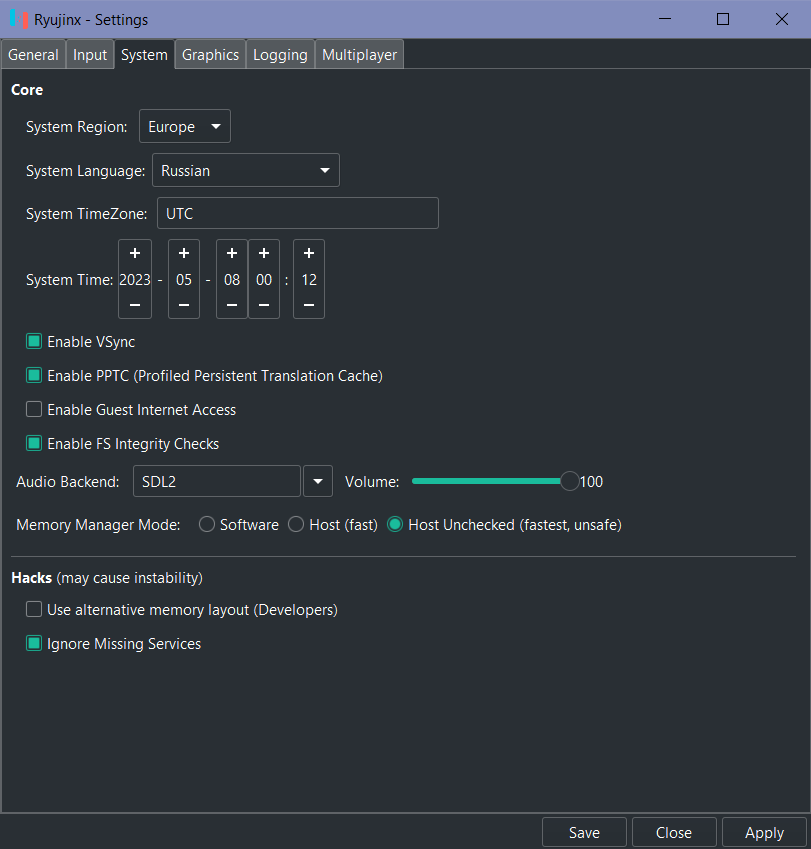Click the Ryujinx logo in title bar

point(19,19)
